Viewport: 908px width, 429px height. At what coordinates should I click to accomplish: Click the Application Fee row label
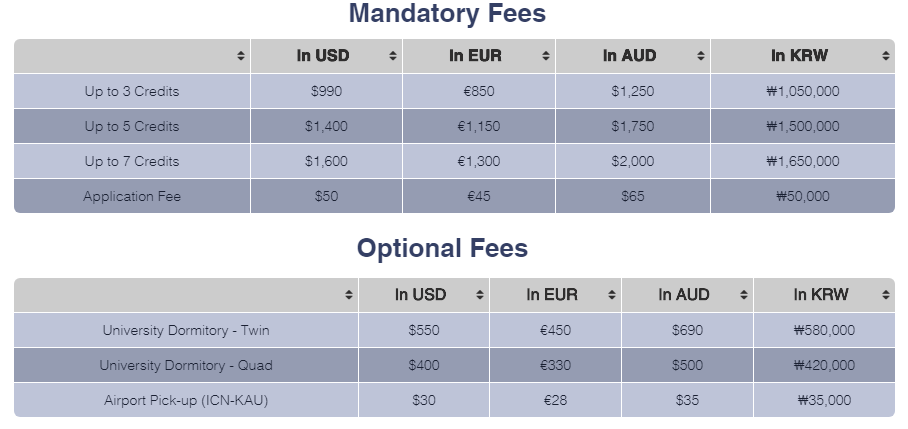pyautogui.click(x=132, y=196)
